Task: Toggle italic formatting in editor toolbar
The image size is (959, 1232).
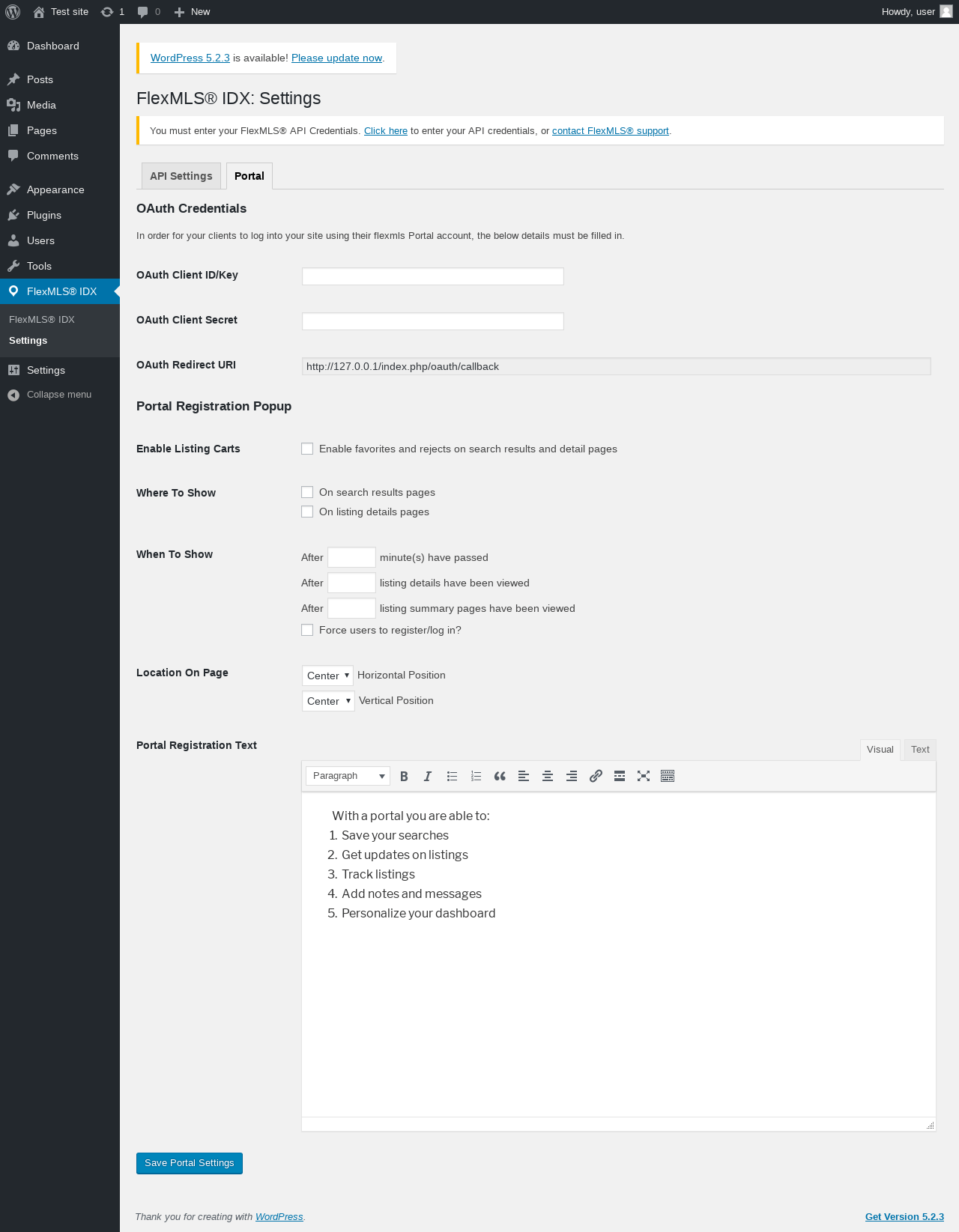Action: coord(428,776)
